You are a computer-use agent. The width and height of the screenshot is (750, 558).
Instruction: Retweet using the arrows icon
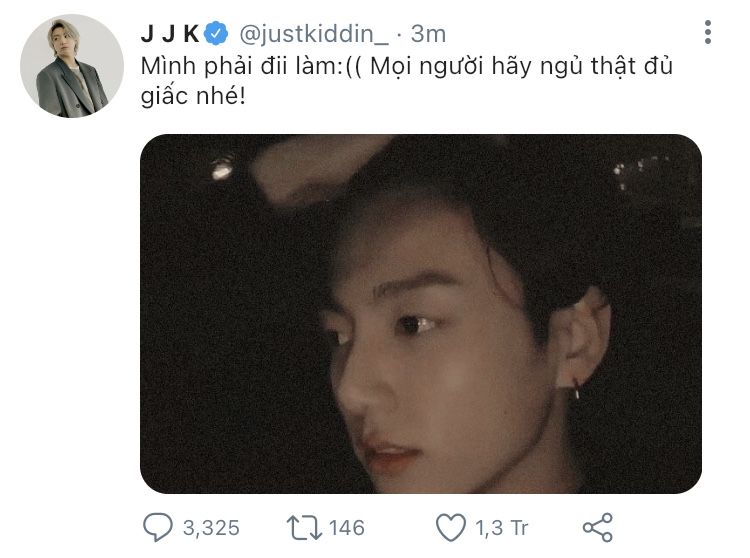304,527
